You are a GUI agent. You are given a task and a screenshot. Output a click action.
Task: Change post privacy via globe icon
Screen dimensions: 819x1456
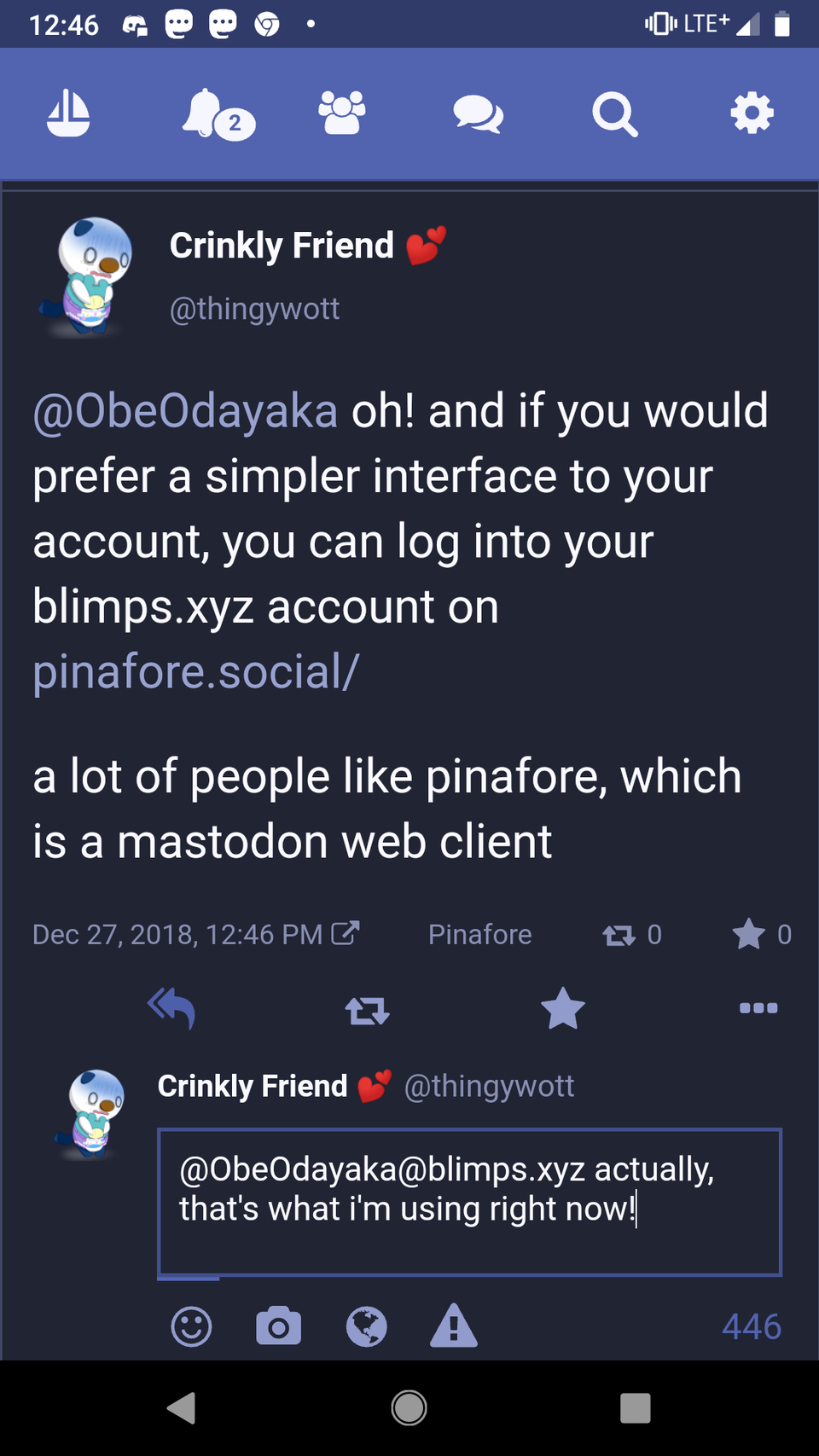[367, 1326]
